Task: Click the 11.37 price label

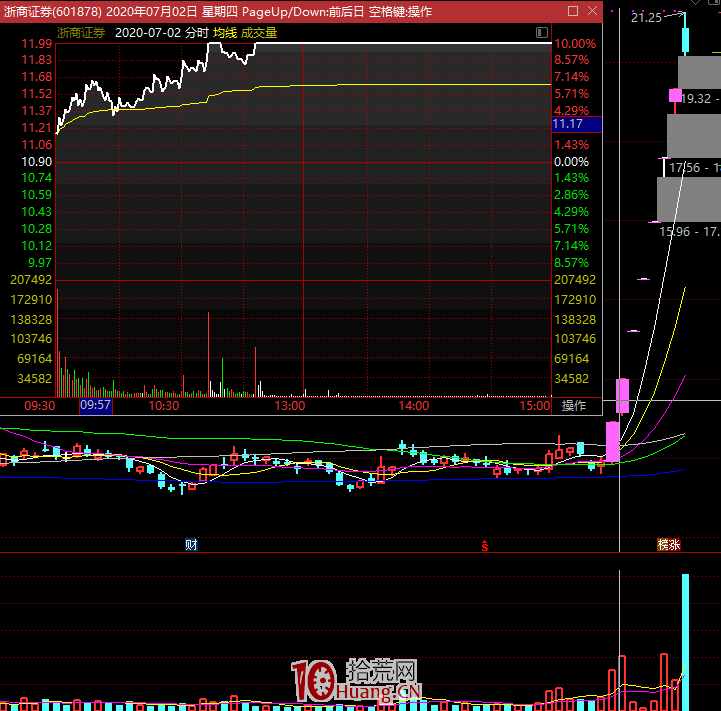Action: pyautogui.click(x=37, y=111)
